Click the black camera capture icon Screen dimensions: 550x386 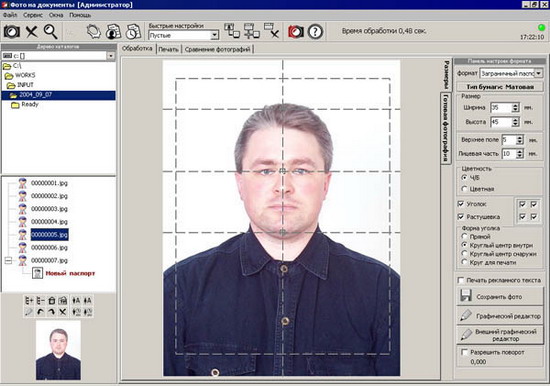tap(12, 32)
